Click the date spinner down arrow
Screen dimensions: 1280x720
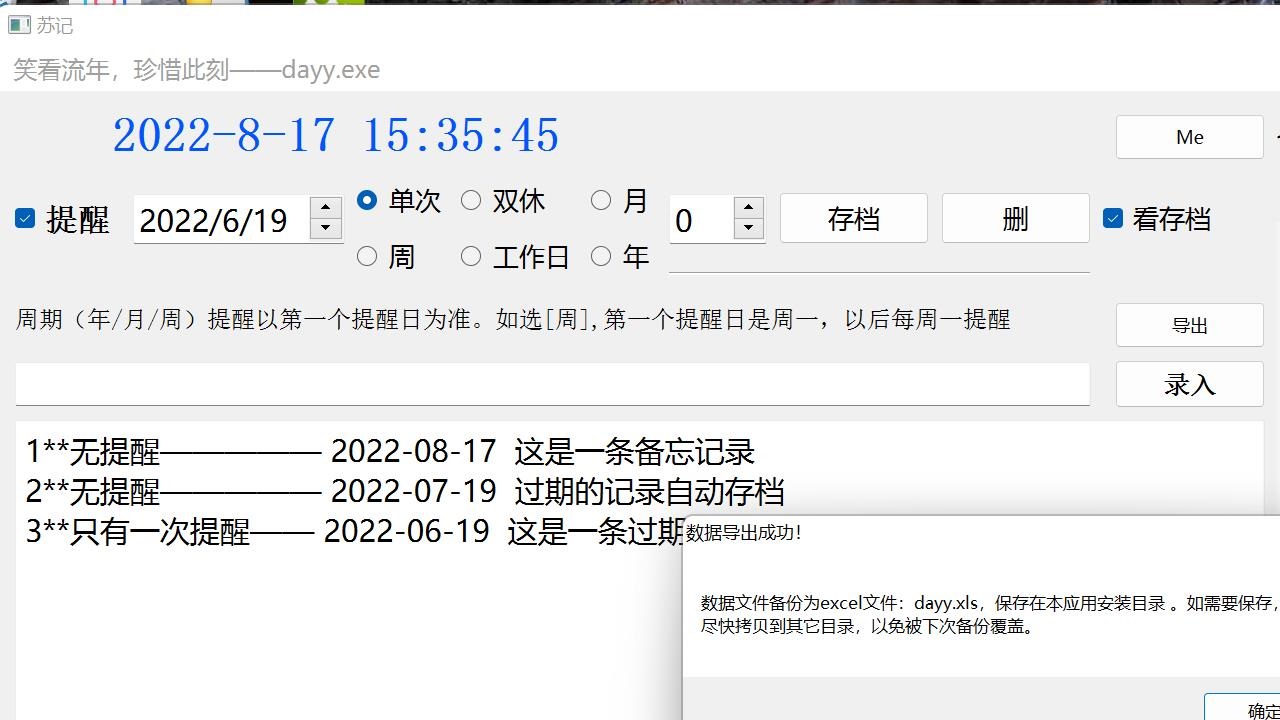click(x=325, y=231)
